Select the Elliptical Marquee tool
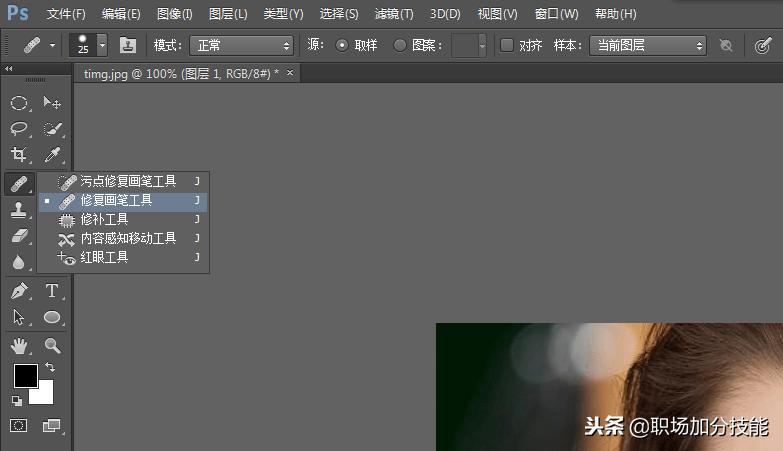This screenshot has width=783, height=451. 19,103
